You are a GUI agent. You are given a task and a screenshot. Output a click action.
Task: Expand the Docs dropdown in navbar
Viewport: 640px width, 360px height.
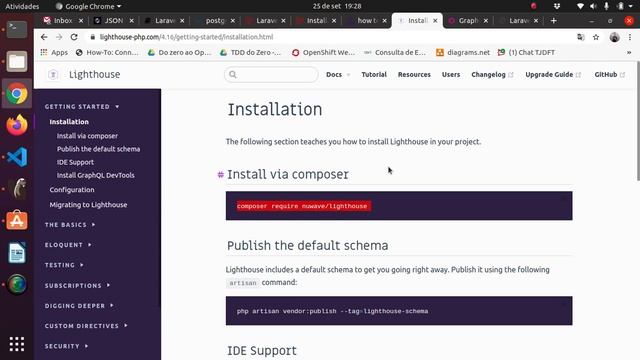(x=338, y=74)
